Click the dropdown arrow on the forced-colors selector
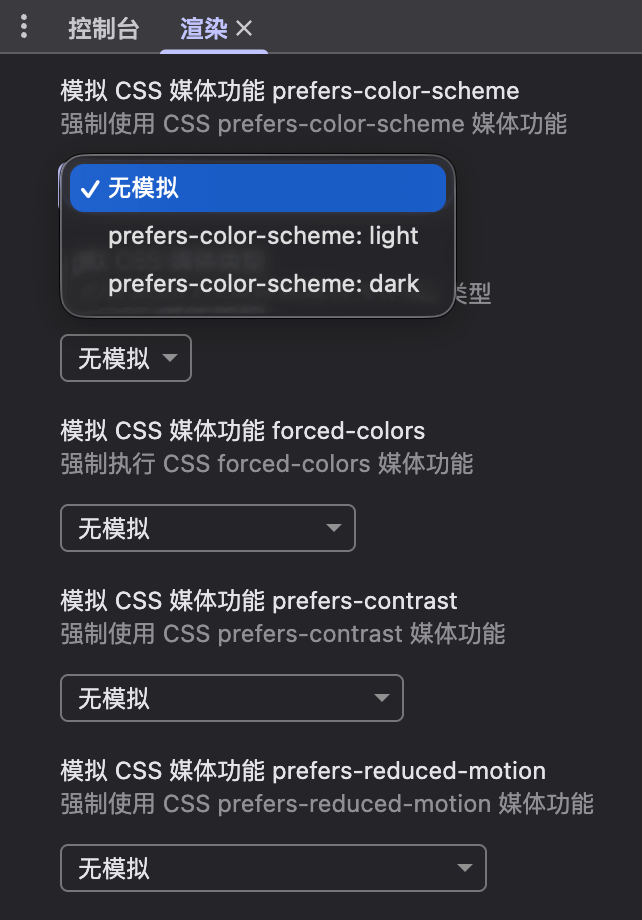The image size is (642, 920). tap(334, 528)
